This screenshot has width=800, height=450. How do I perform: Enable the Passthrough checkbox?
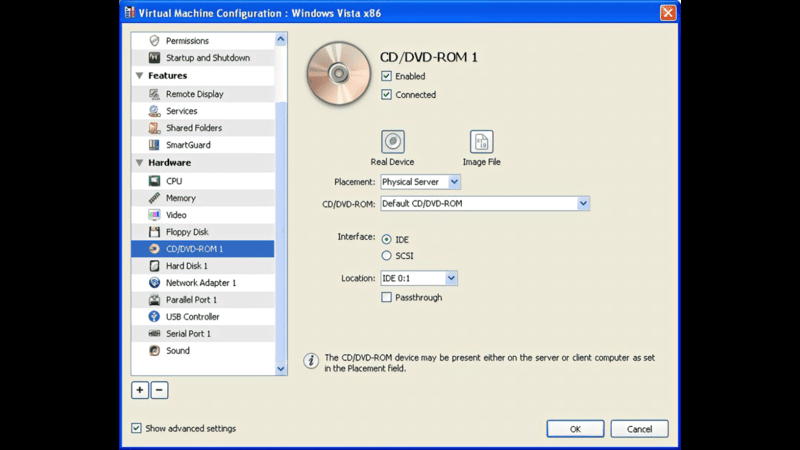[386, 297]
